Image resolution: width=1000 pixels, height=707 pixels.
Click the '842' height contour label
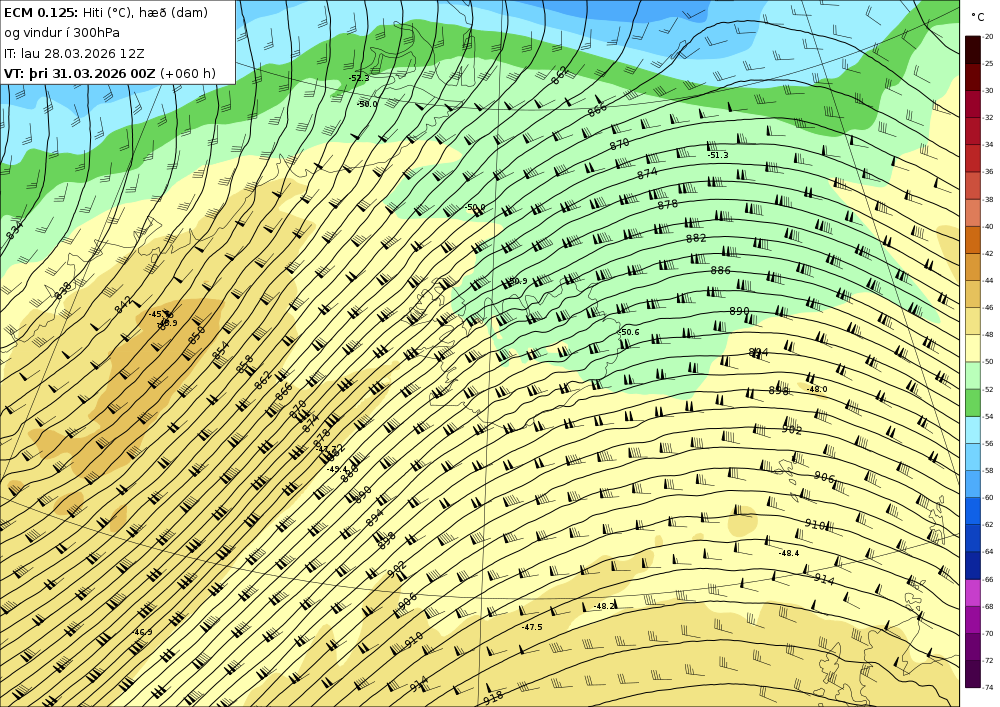pyautogui.click(x=122, y=305)
